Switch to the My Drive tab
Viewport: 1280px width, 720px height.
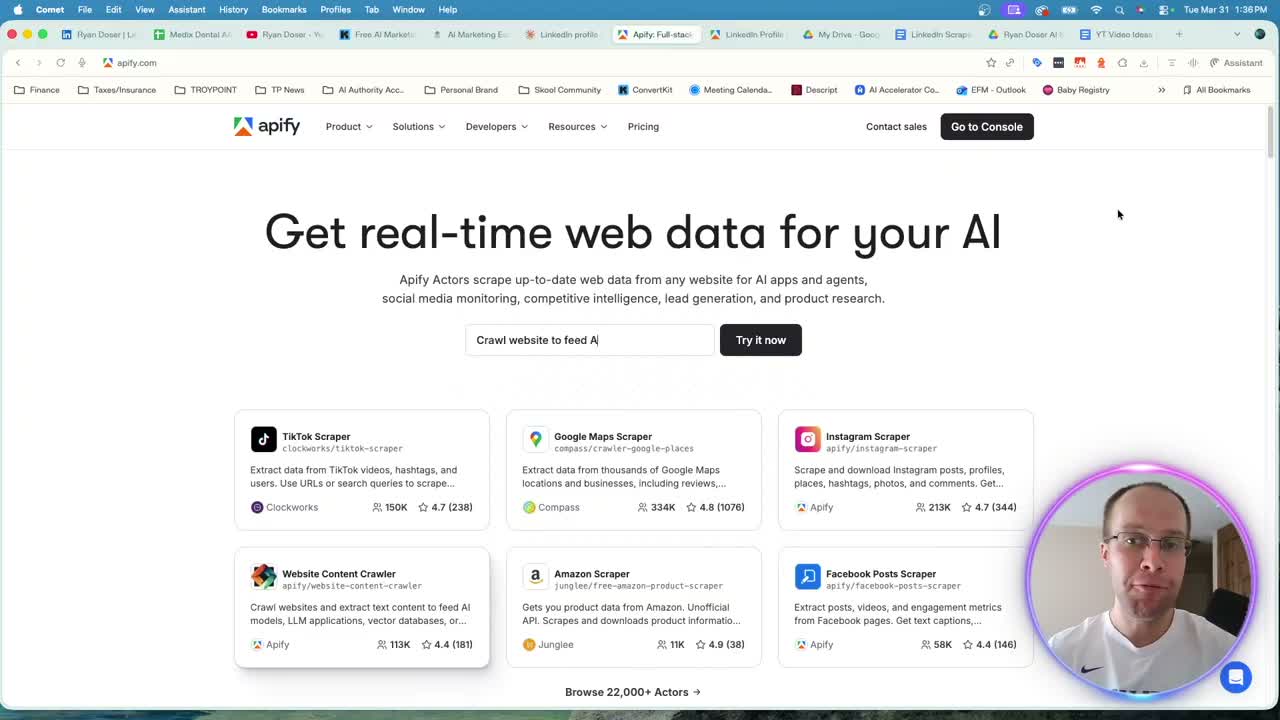pyautogui.click(x=841, y=34)
